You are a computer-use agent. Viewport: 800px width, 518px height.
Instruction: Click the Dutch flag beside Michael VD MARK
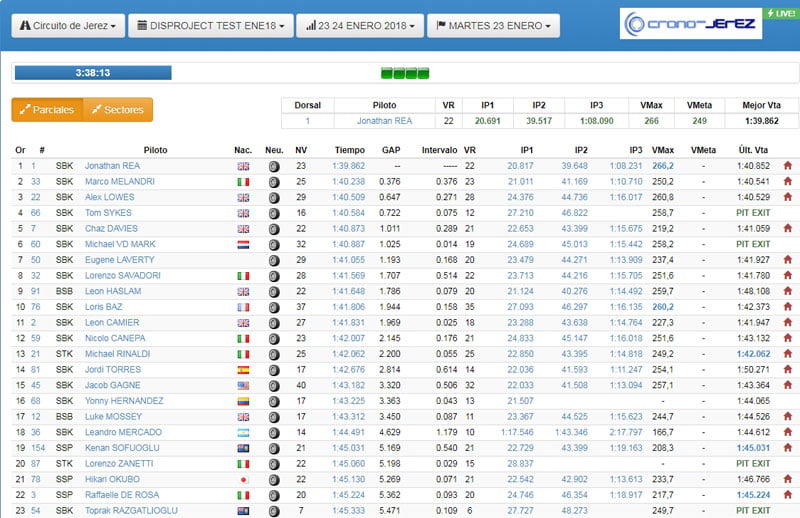(x=242, y=244)
